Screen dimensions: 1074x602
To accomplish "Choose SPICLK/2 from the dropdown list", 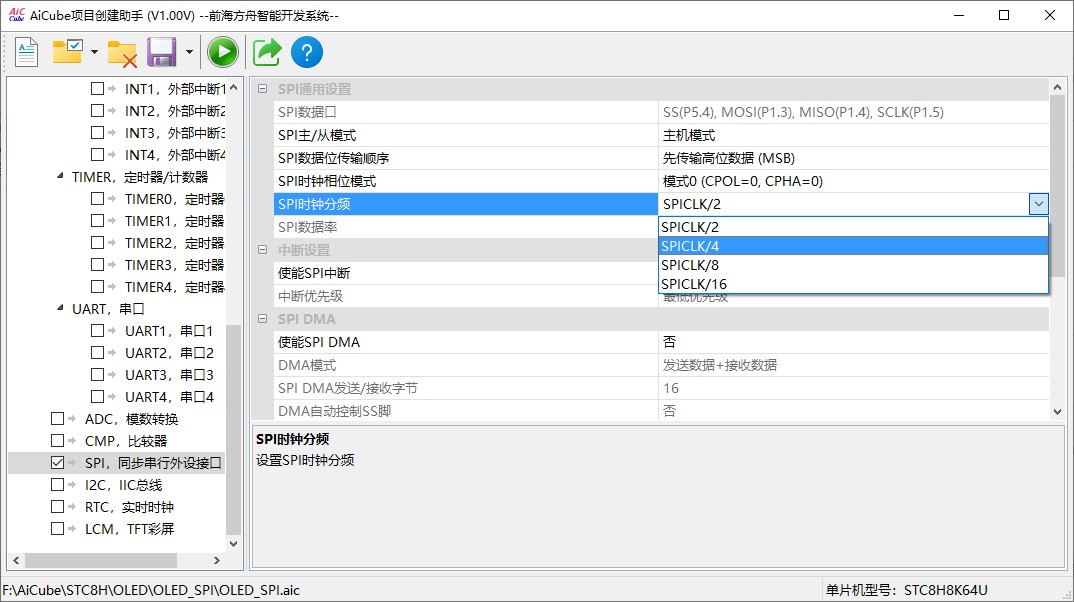I will click(x=853, y=227).
